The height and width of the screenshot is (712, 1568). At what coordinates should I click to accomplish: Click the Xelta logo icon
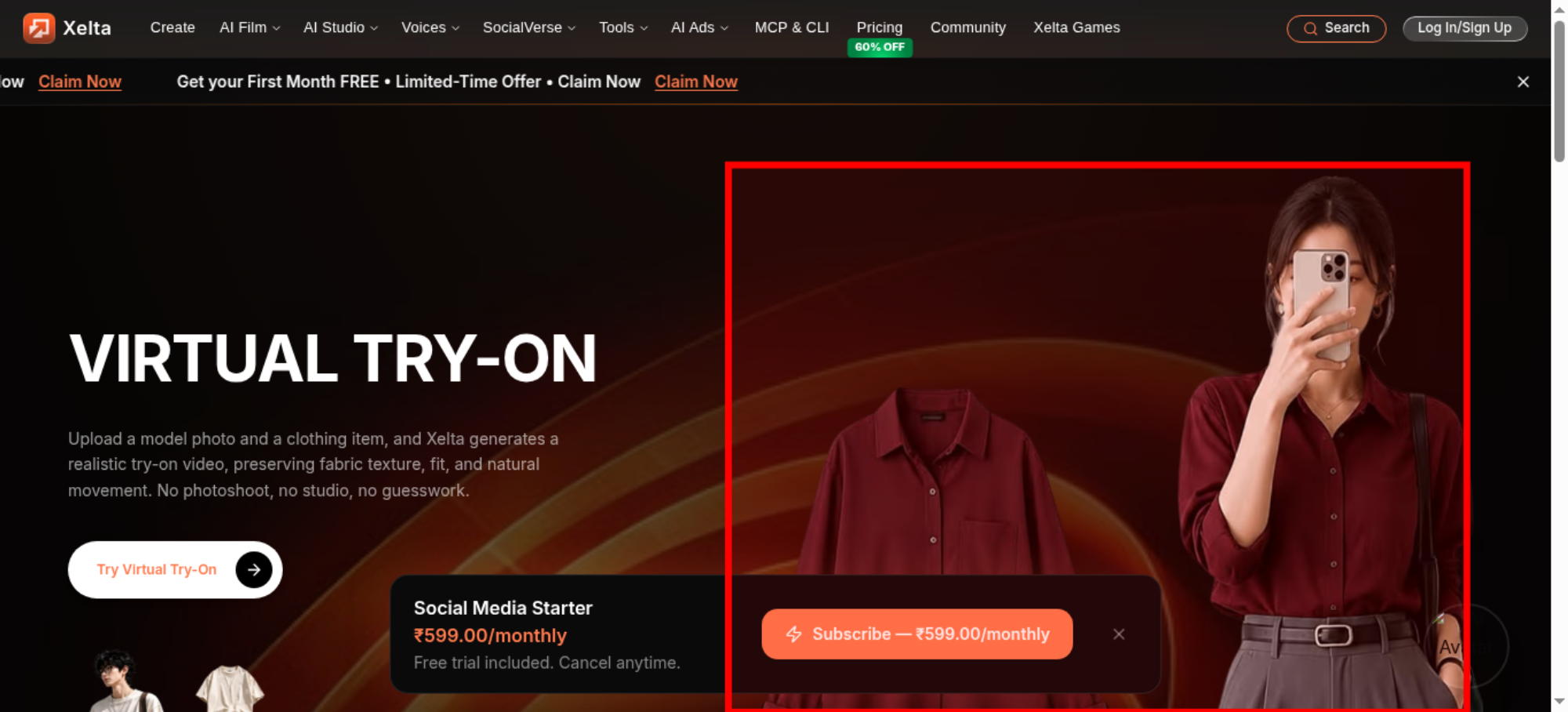click(x=38, y=28)
